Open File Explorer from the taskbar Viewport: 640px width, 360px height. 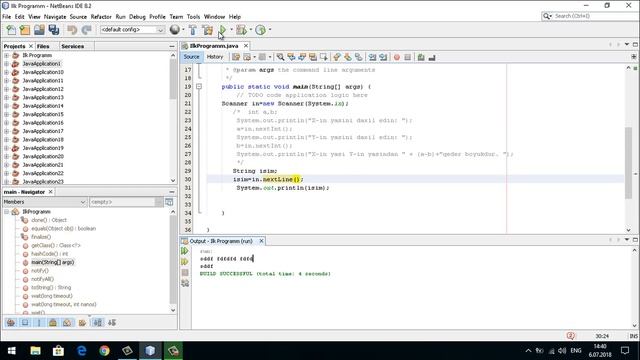click(36, 351)
